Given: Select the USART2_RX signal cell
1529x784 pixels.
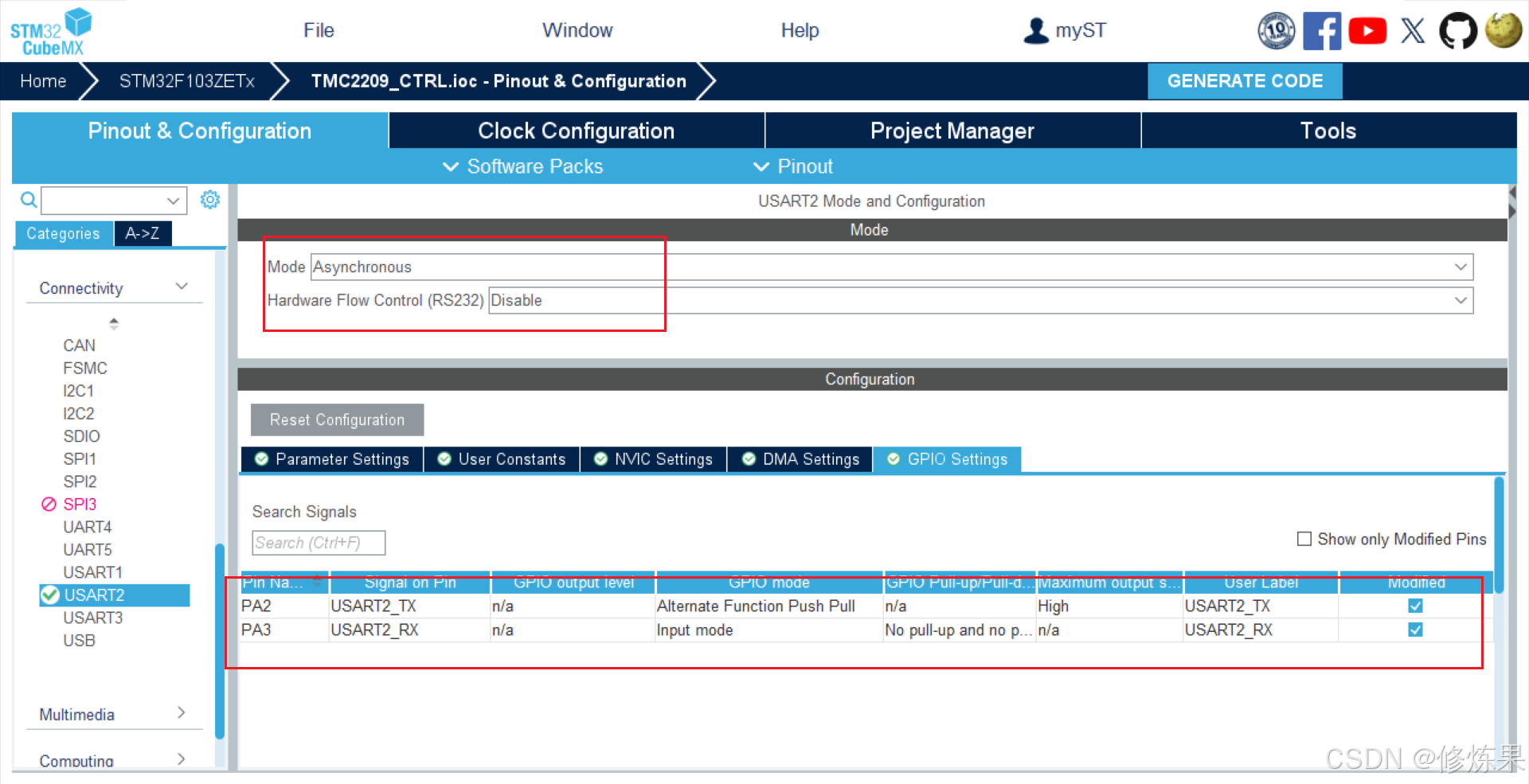Looking at the screenshot, I should (409, 630).
